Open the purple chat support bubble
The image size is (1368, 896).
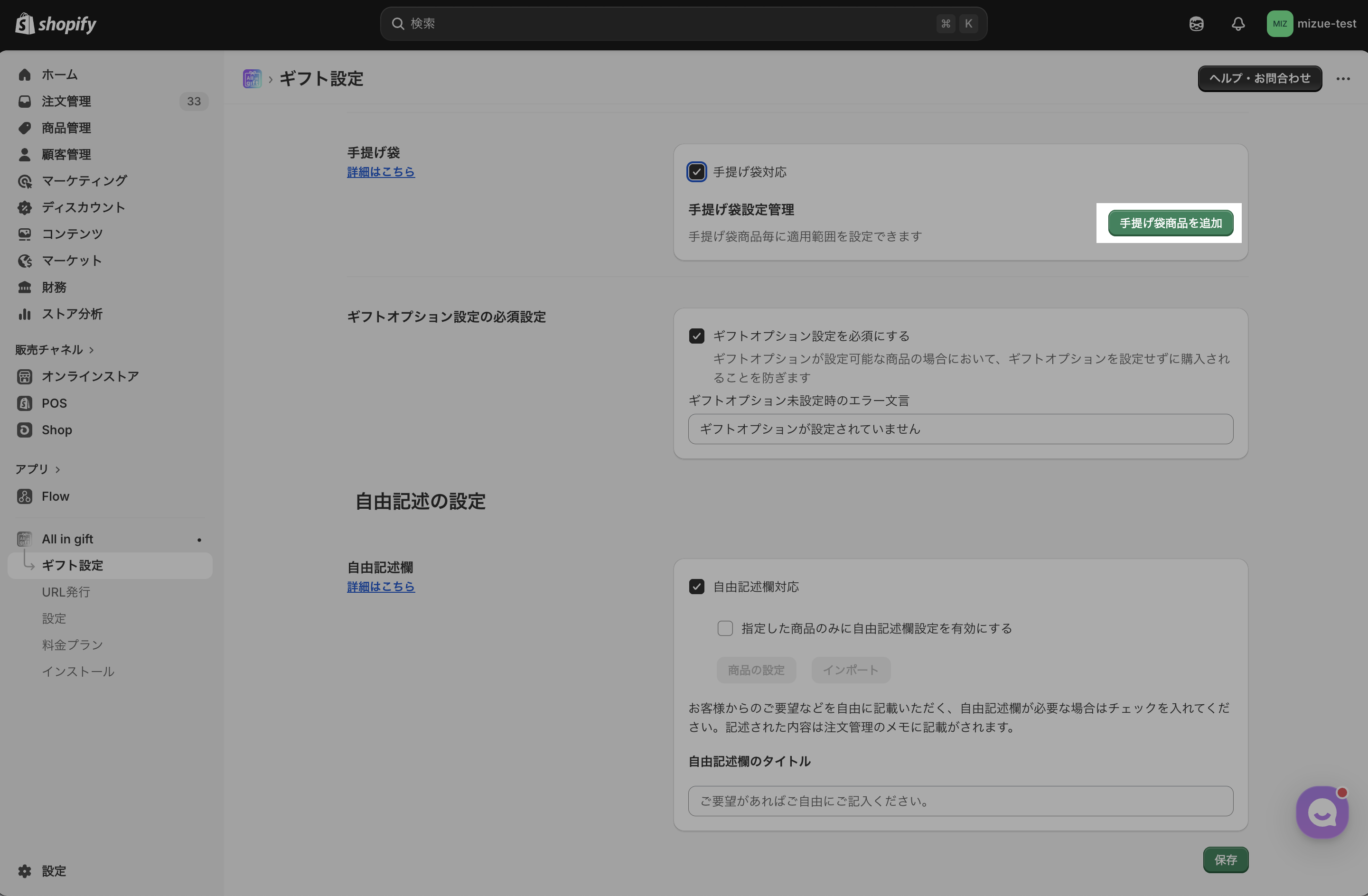1321,812
